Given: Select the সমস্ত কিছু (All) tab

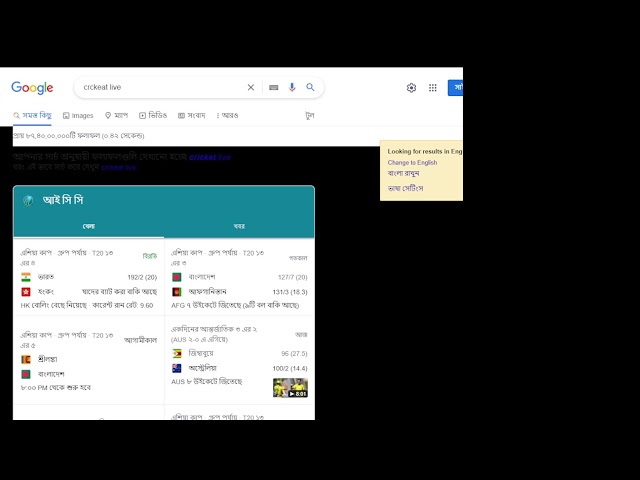Looking at the screenshot, I should (32, 116).
